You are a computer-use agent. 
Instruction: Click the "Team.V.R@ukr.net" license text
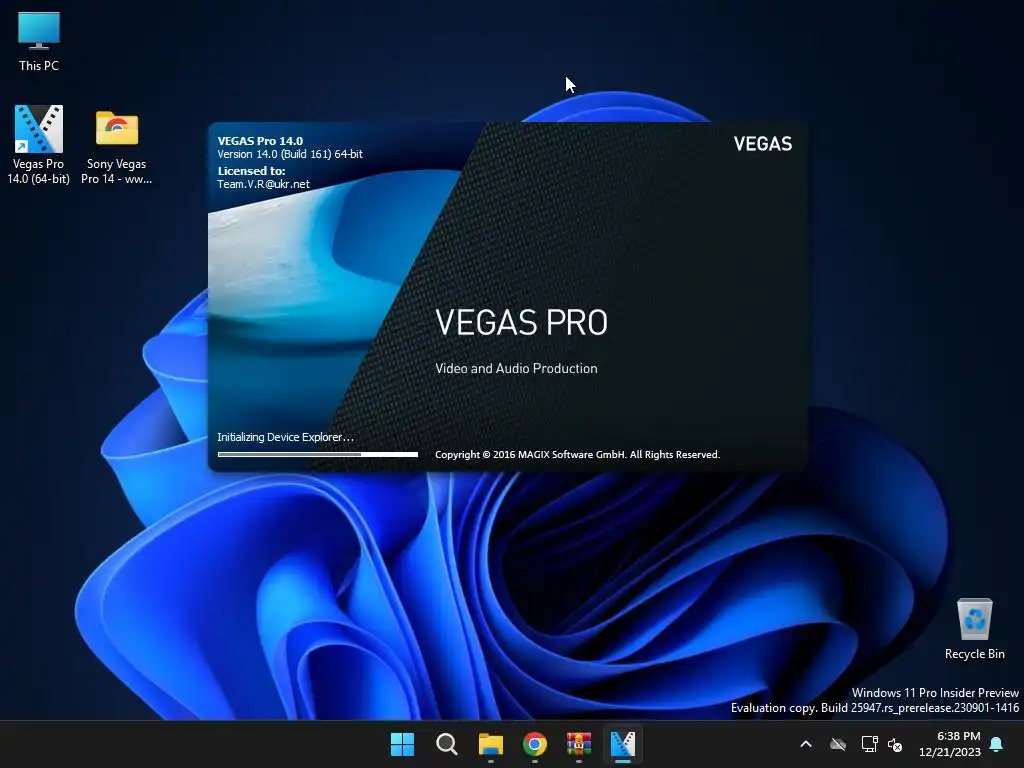(263, 184)
